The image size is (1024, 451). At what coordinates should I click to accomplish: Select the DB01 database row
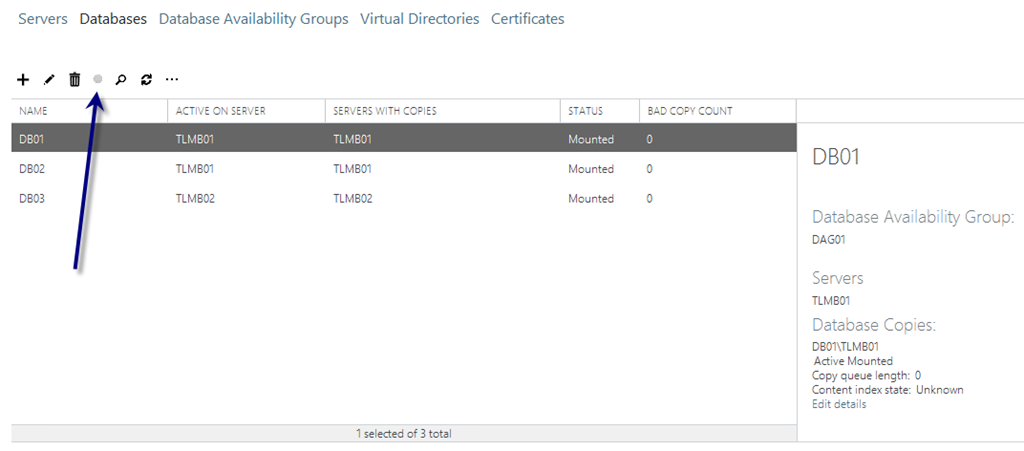(404, 139)
